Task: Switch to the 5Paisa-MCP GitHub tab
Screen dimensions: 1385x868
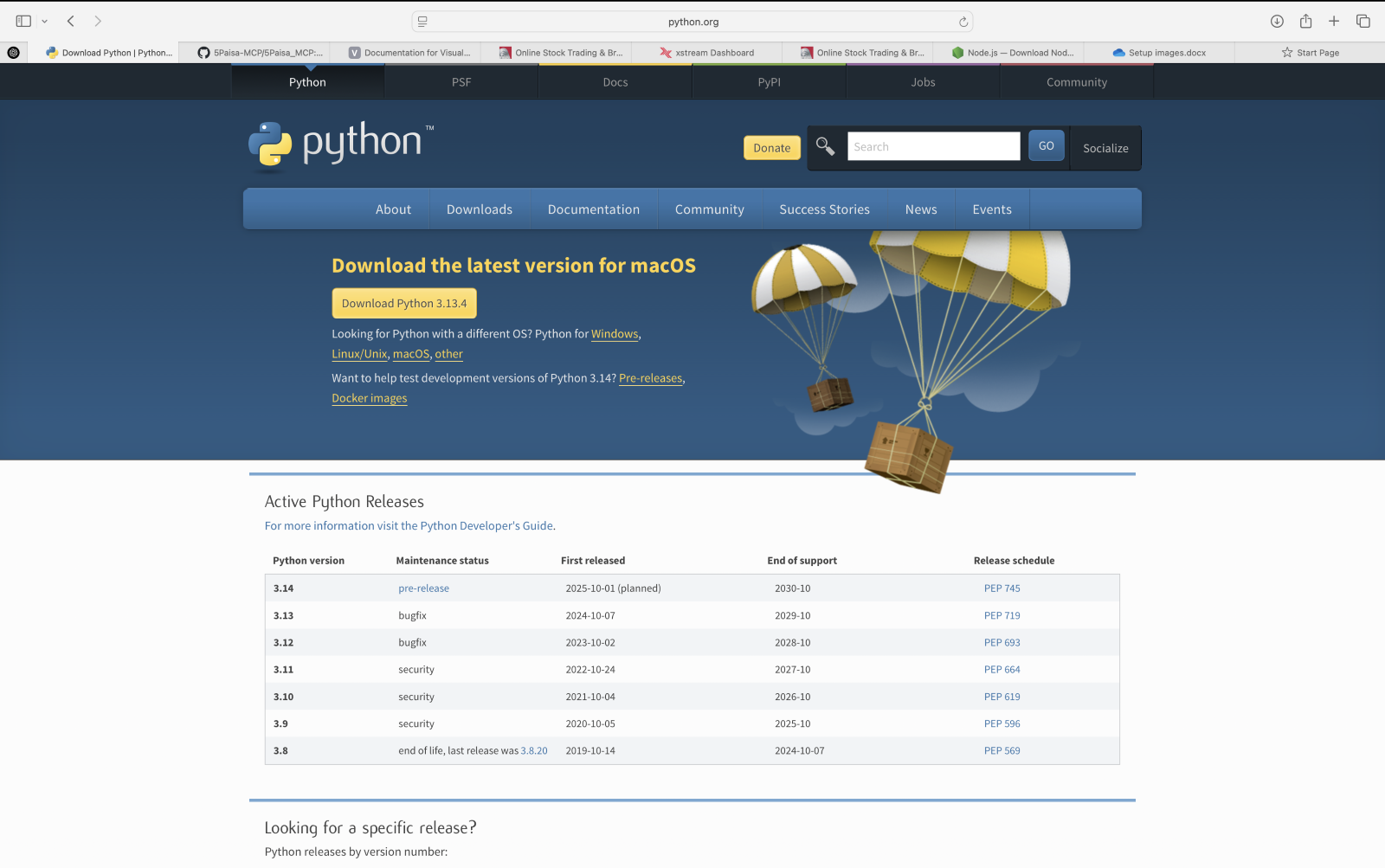Action: click(260, 53)
